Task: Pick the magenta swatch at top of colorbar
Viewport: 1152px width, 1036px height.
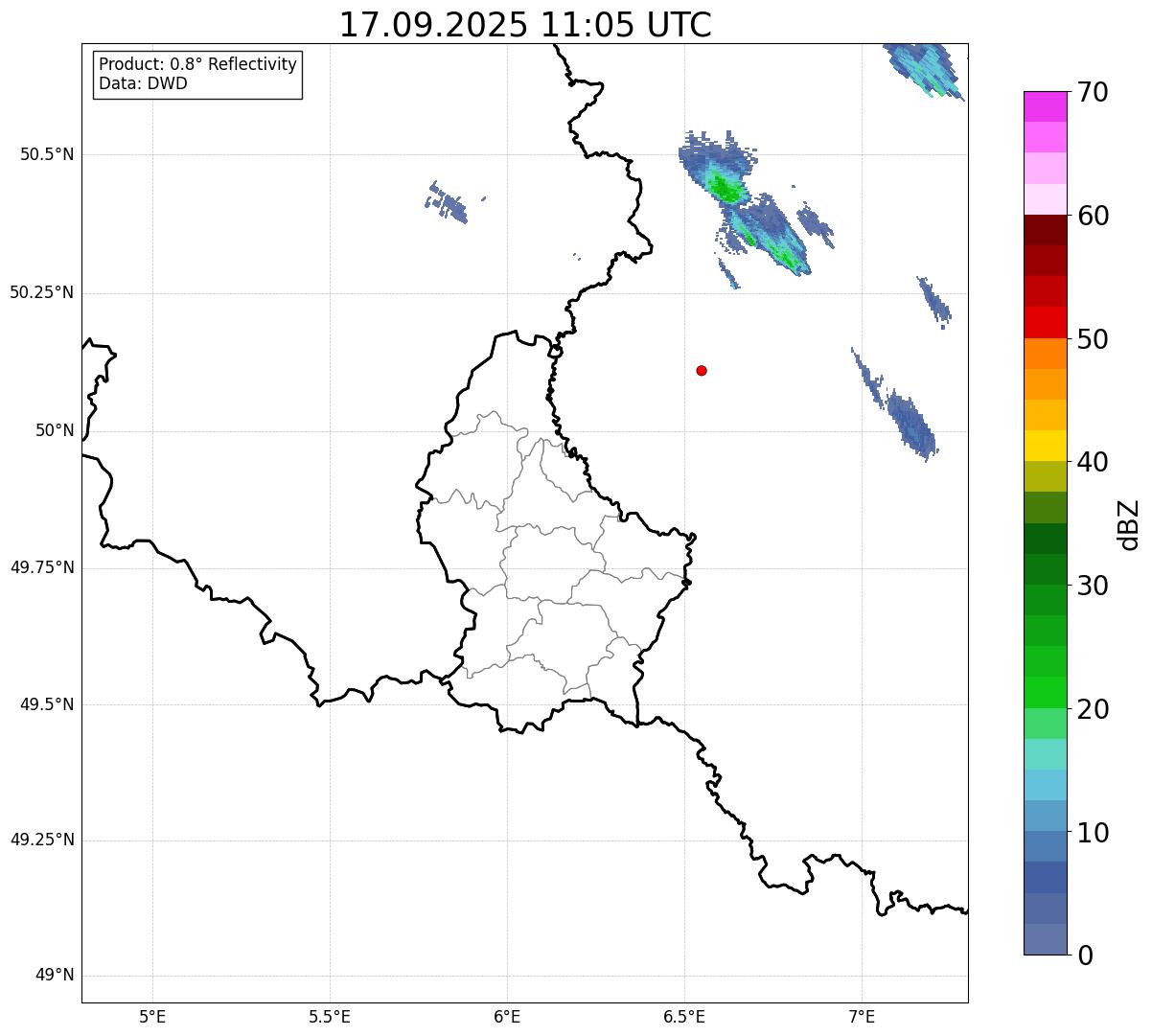Action: tap(1045, 106)
